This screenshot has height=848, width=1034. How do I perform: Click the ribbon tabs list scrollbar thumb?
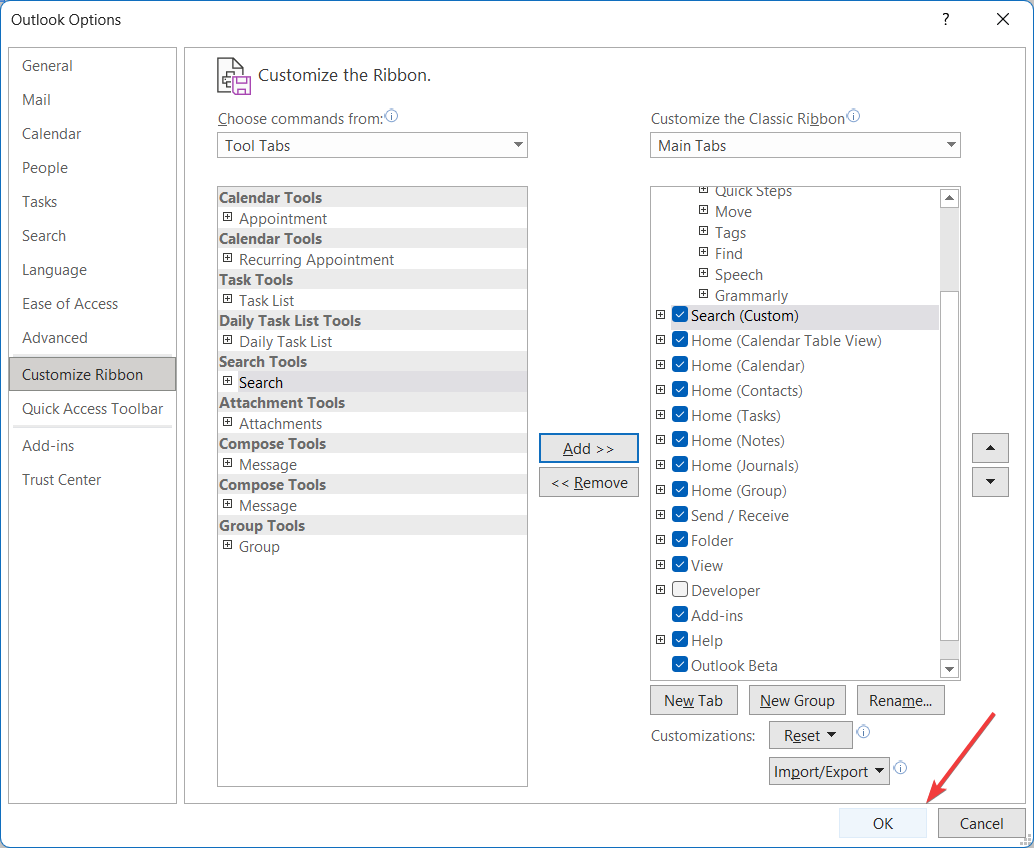click(949, 466)
